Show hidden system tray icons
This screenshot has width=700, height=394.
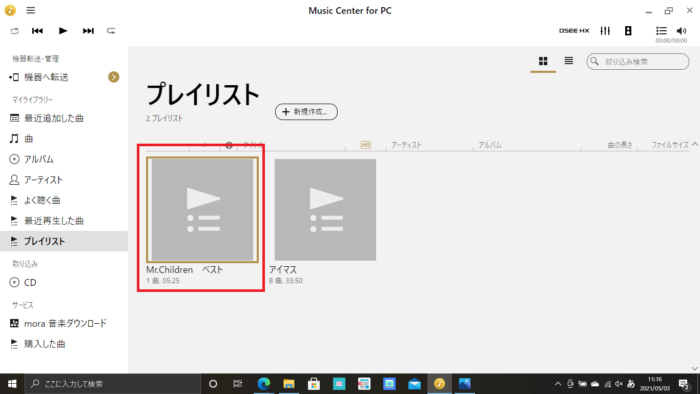click(x=558, y=384)
